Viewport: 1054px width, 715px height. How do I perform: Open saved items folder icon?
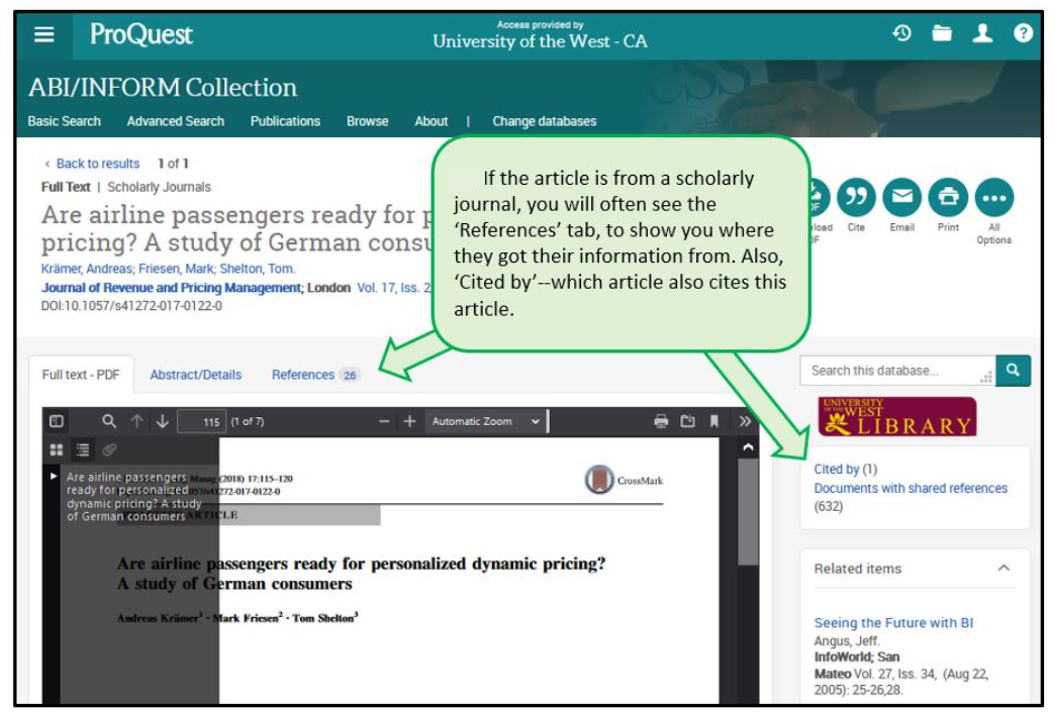[x=942, y=32]
